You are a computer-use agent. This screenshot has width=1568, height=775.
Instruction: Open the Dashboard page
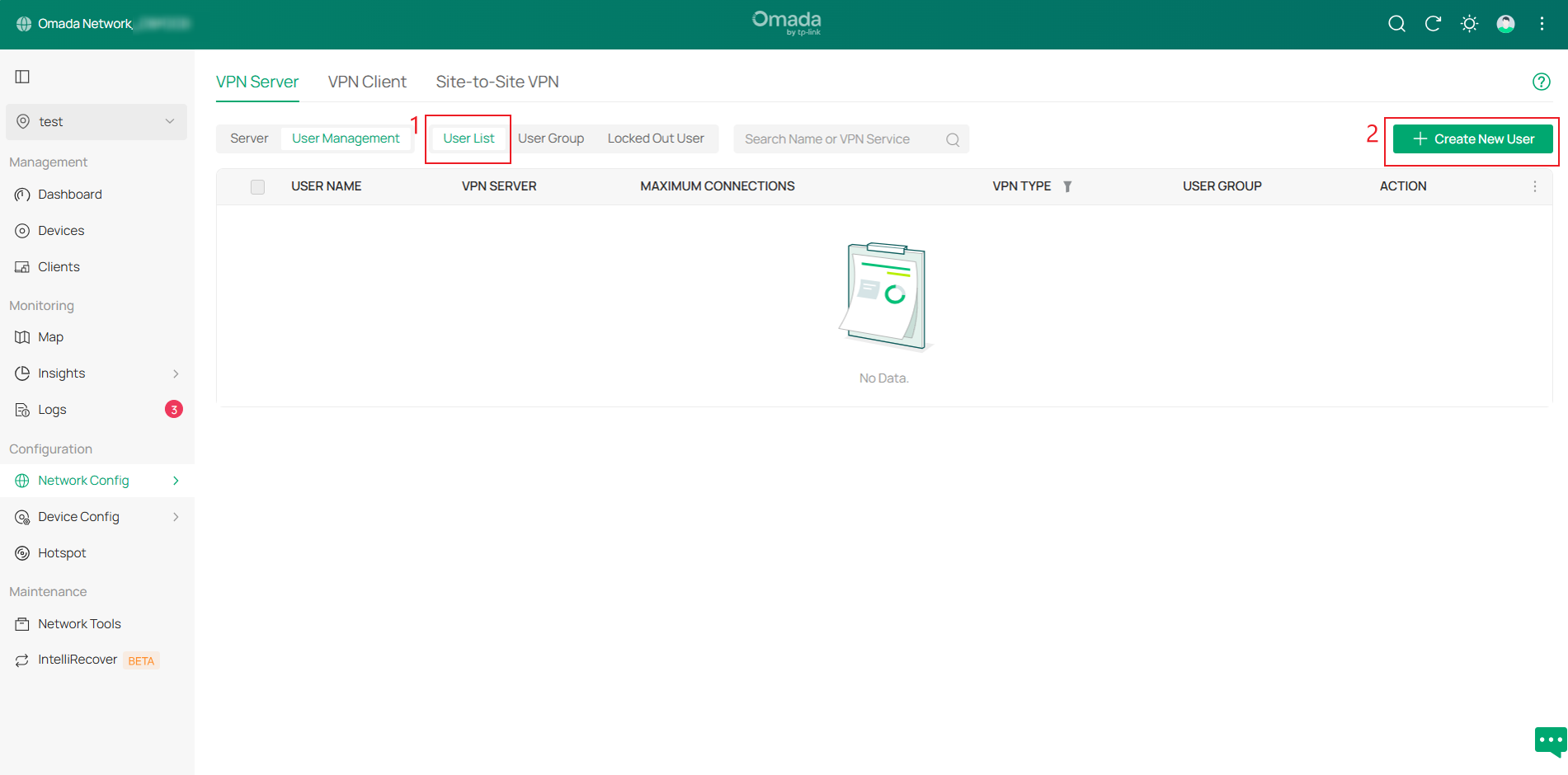69,194
